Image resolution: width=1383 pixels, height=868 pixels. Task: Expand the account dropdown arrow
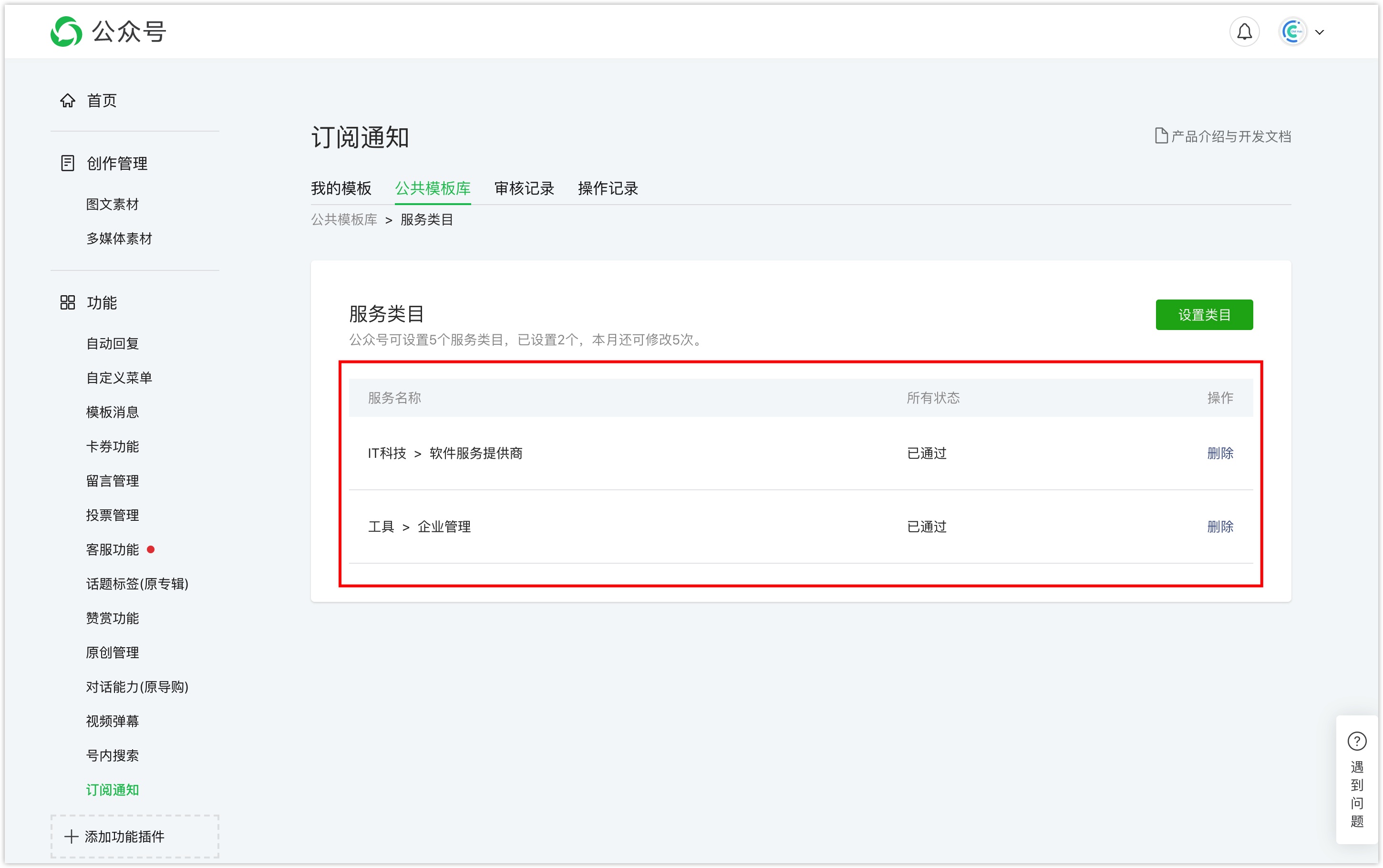(1319, 32)
